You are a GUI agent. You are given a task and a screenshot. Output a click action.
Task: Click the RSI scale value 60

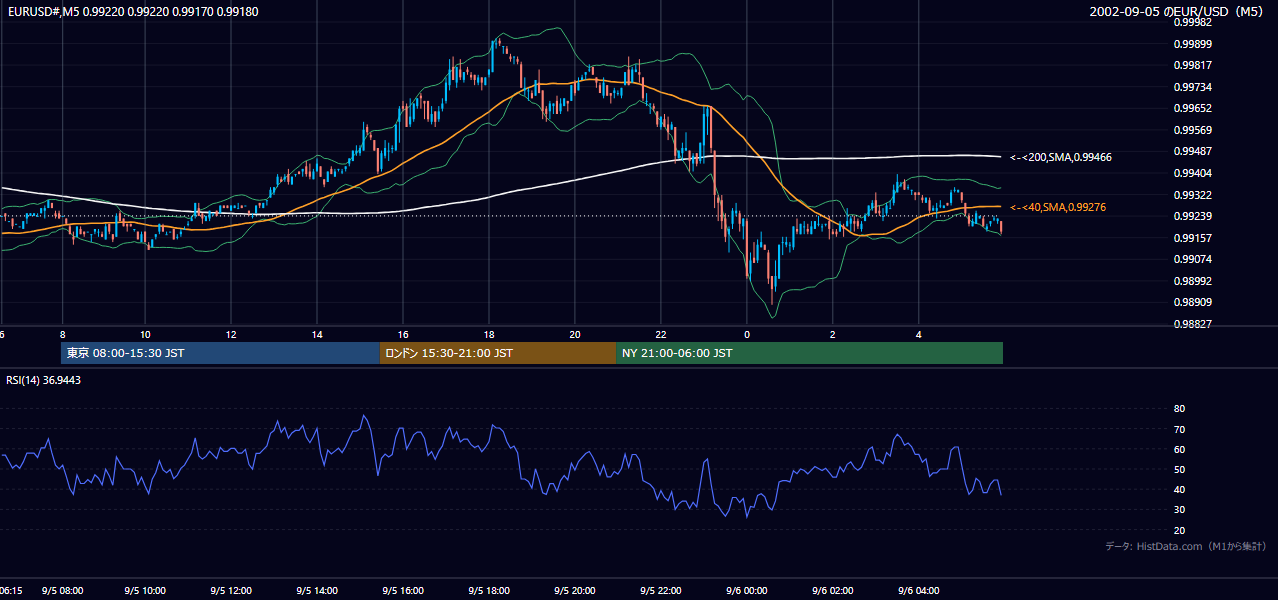[x=1180, y=449]
